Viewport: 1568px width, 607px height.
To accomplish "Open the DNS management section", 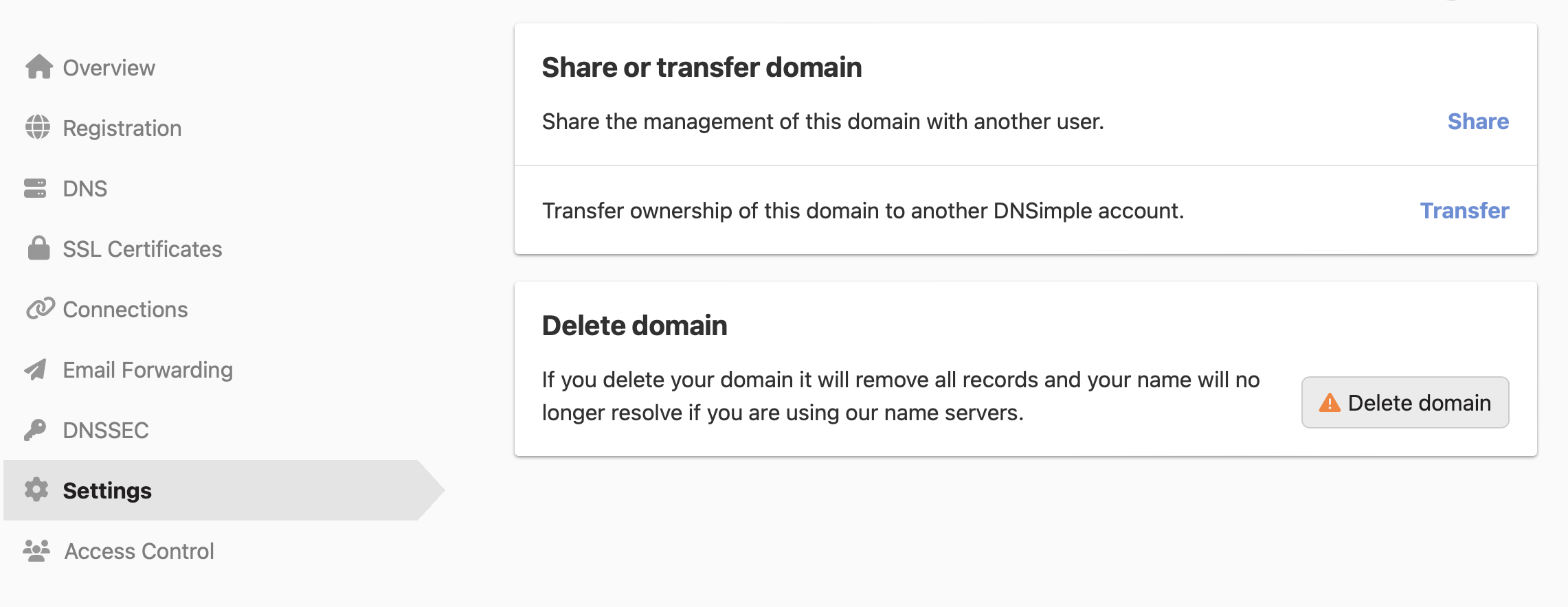I will tap(85, 187).
